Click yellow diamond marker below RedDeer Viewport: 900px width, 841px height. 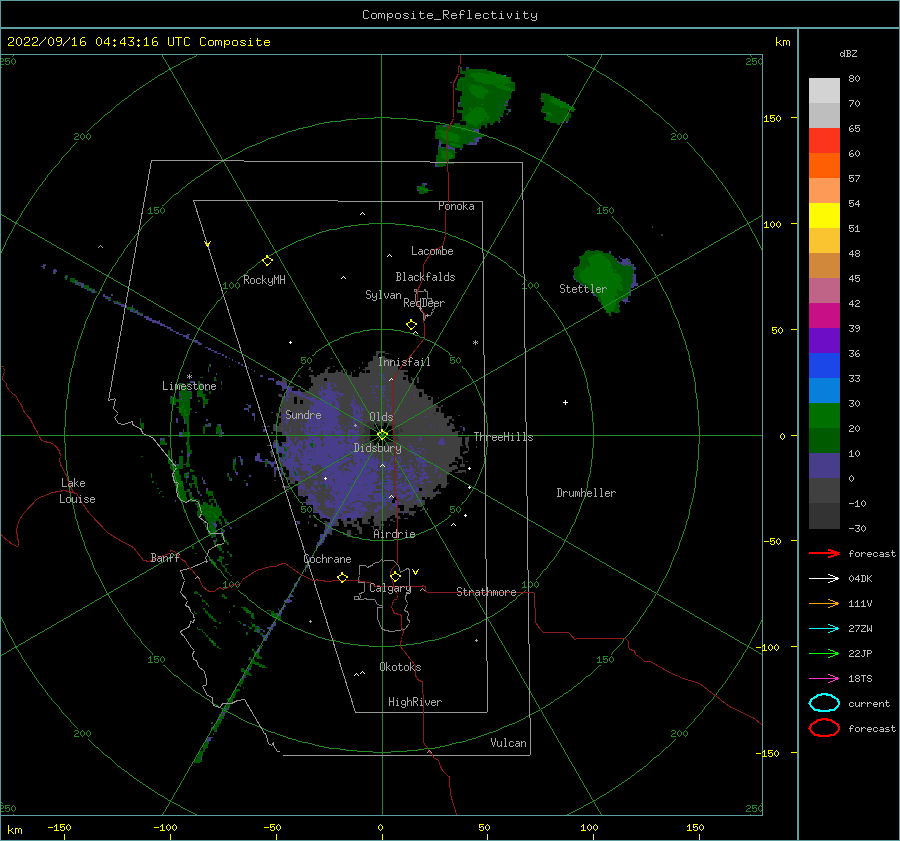(412, 325)
